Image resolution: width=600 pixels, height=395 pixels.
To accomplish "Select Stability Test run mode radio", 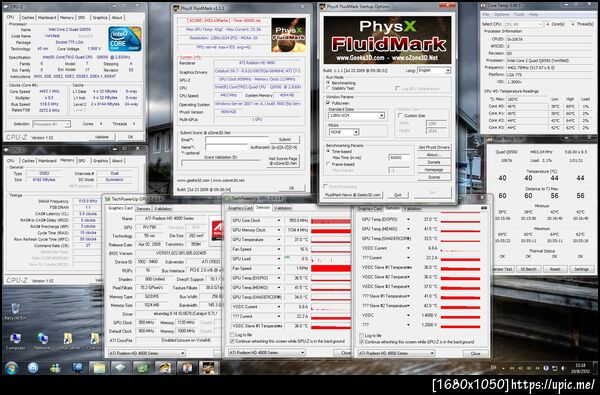I will [328, 88].
